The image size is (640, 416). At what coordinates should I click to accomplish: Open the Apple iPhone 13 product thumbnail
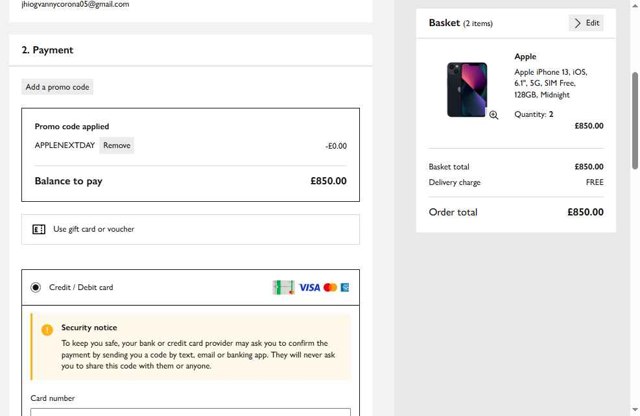[x=467, y=89]
